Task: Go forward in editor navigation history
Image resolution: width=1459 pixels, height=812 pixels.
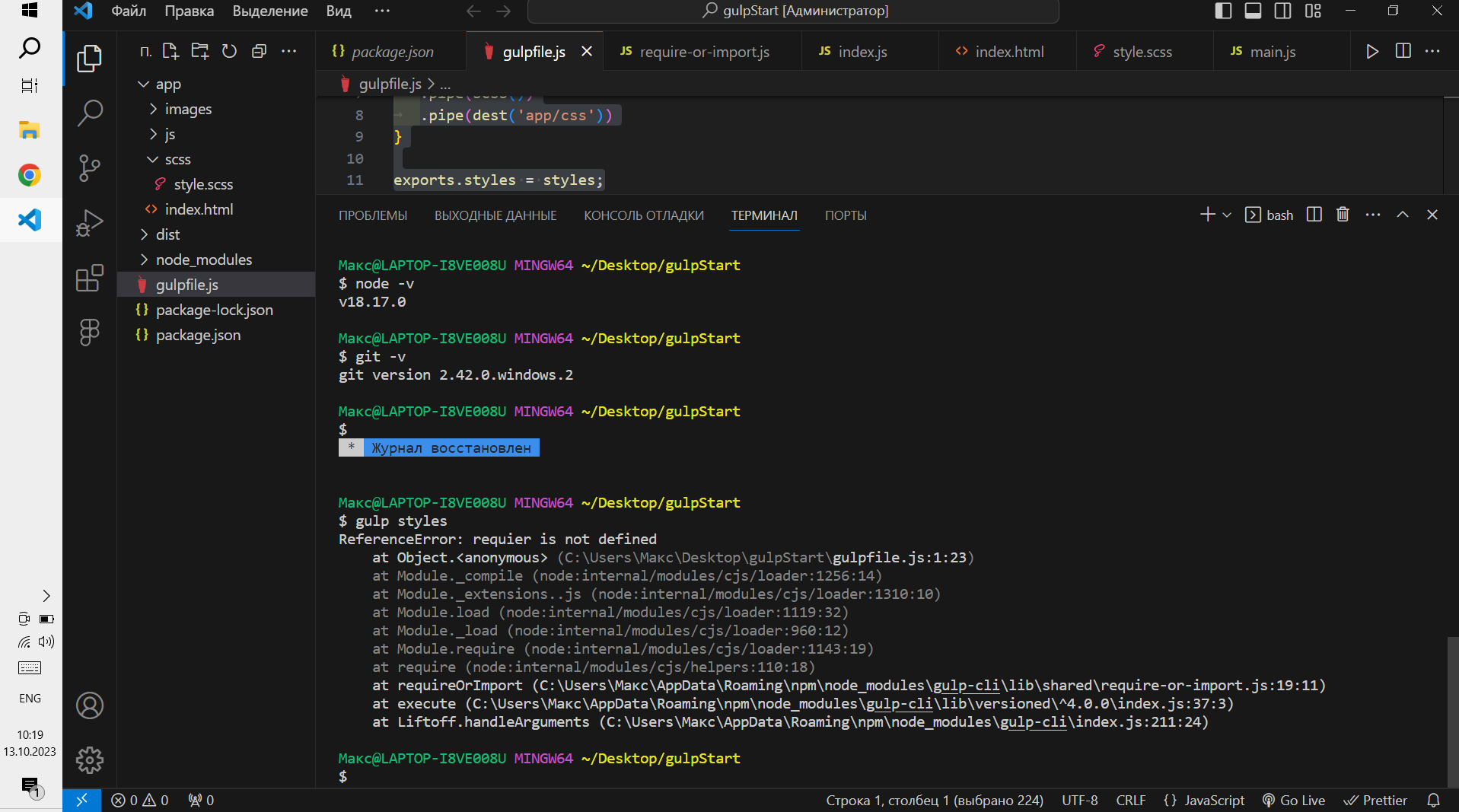Action: 504,11
